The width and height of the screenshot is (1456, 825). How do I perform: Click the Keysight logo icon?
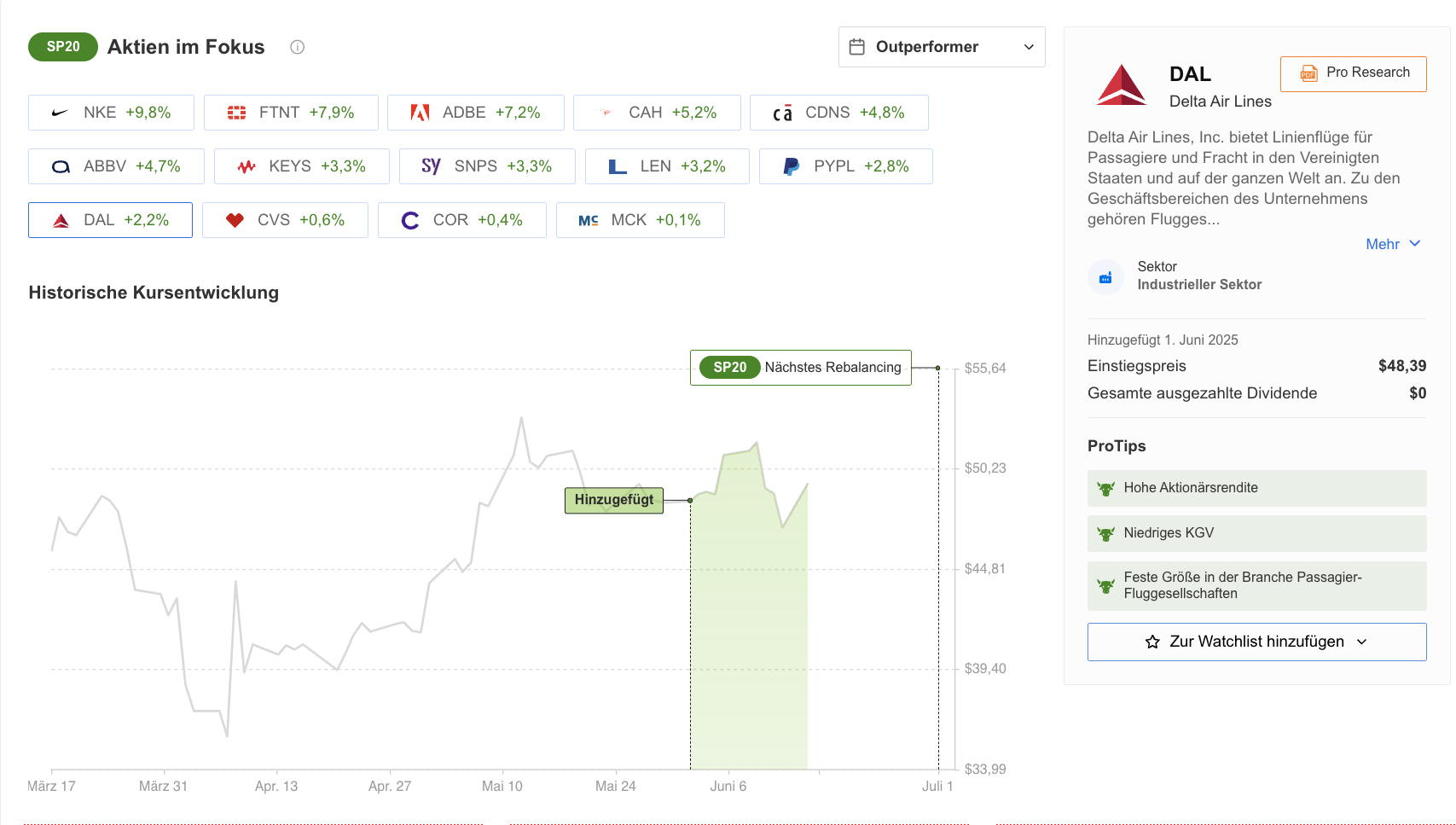tap(247, 166)
